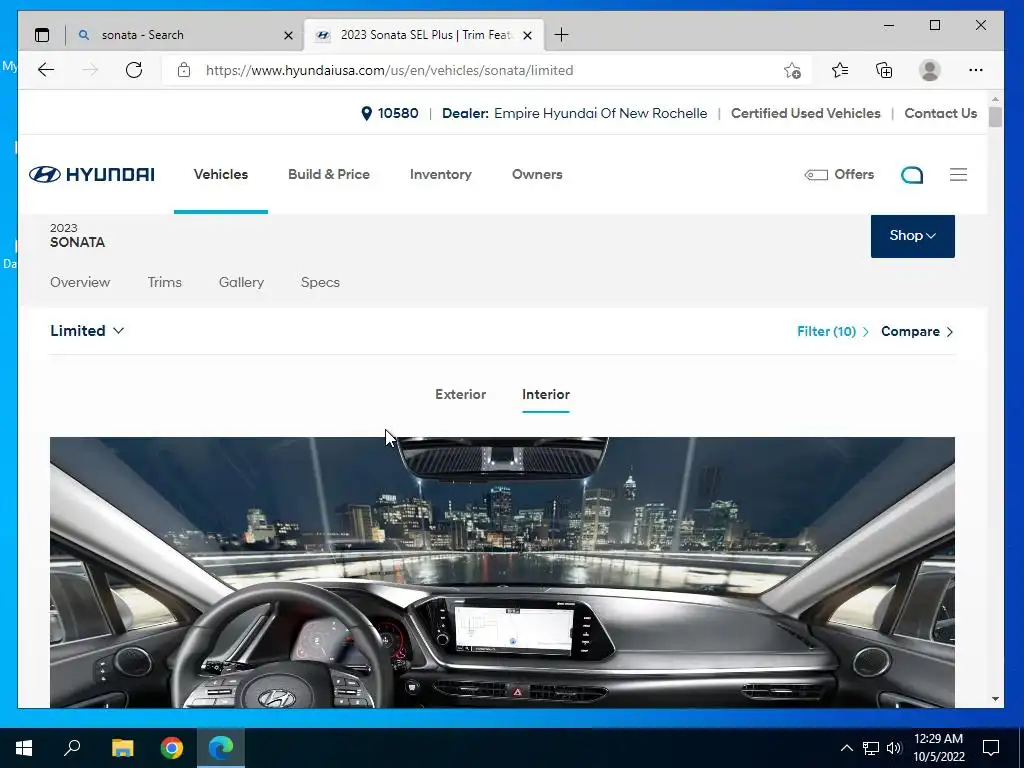Open Google Chrome from taskbar
Image resolution: width=1024 pixels, height=768 pixels.
pos(172,748)
